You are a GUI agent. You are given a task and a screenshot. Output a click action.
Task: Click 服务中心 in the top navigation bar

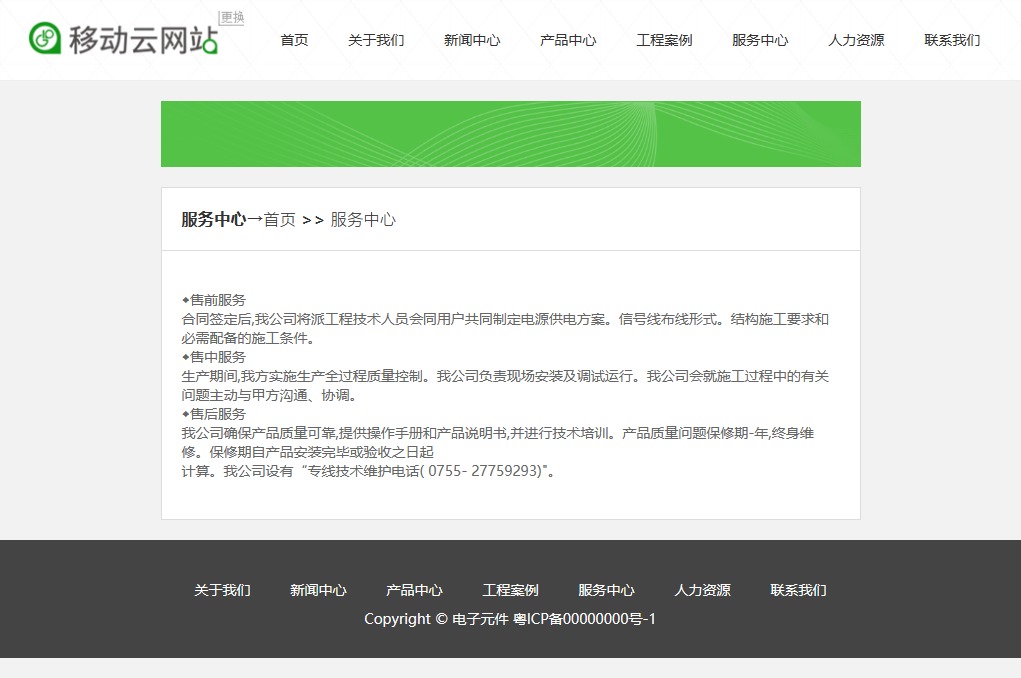(x=760, y=40)
